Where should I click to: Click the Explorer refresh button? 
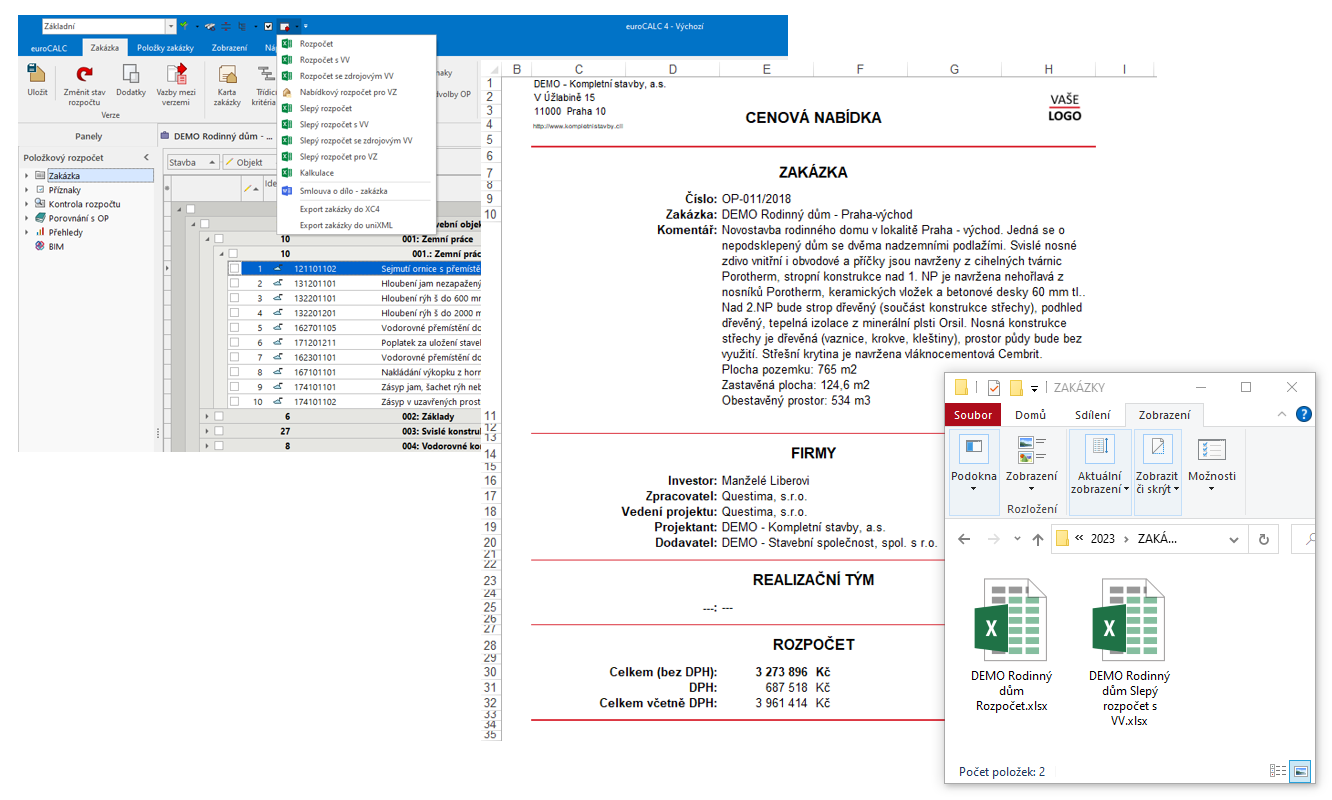[x=1263, y=539]
